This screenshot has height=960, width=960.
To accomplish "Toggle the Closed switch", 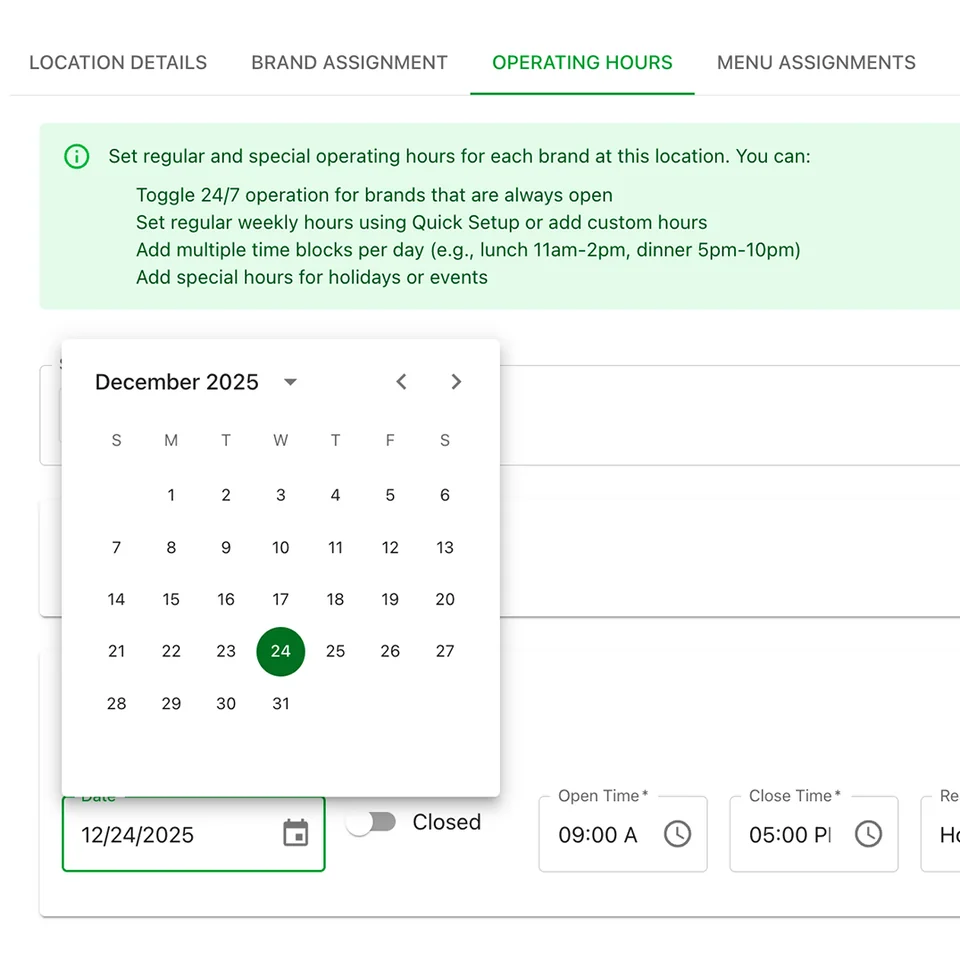I will (x=371, y=822).
